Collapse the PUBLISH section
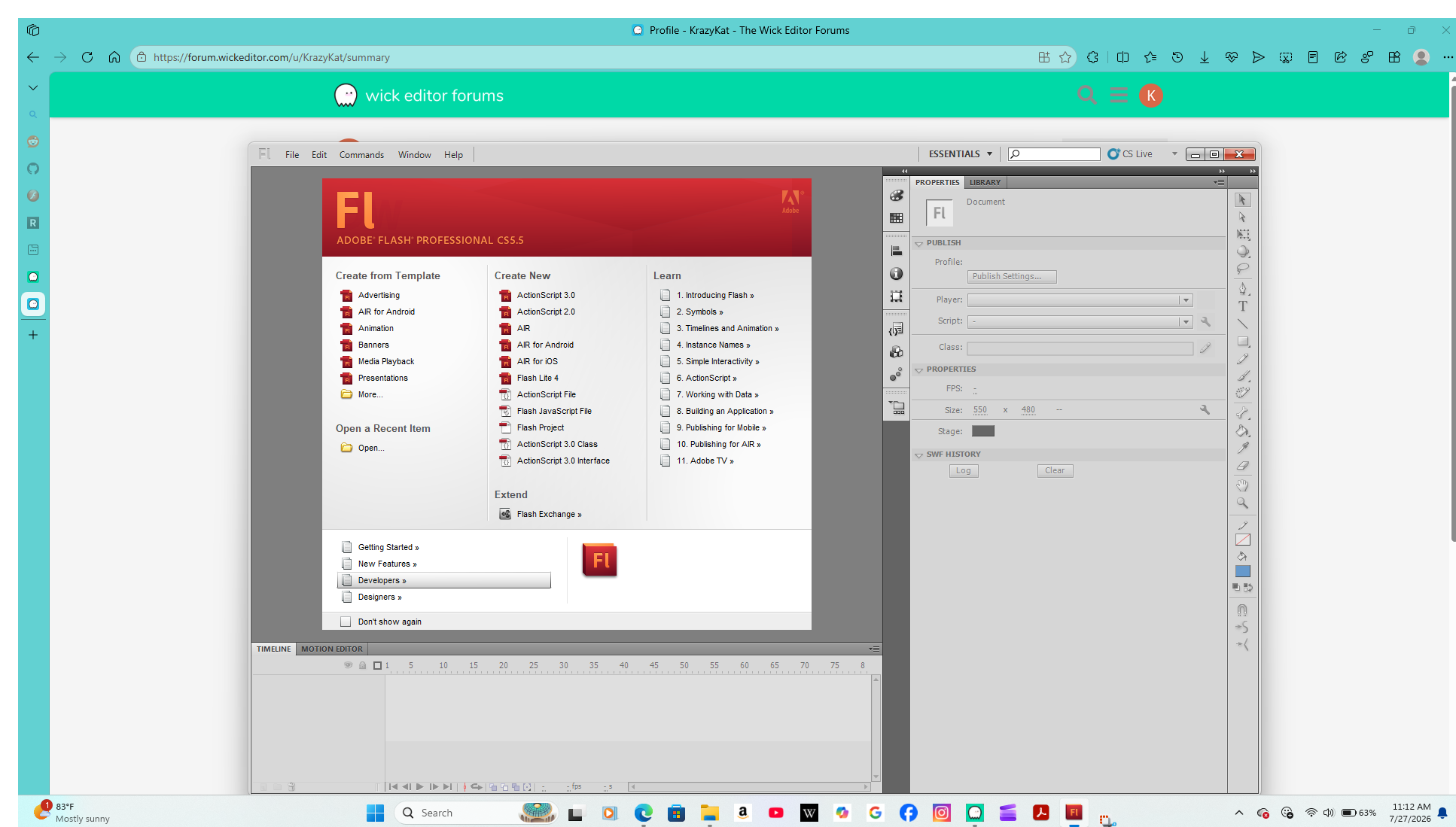This screenshot has height=827, width=1456. point(918,244)
